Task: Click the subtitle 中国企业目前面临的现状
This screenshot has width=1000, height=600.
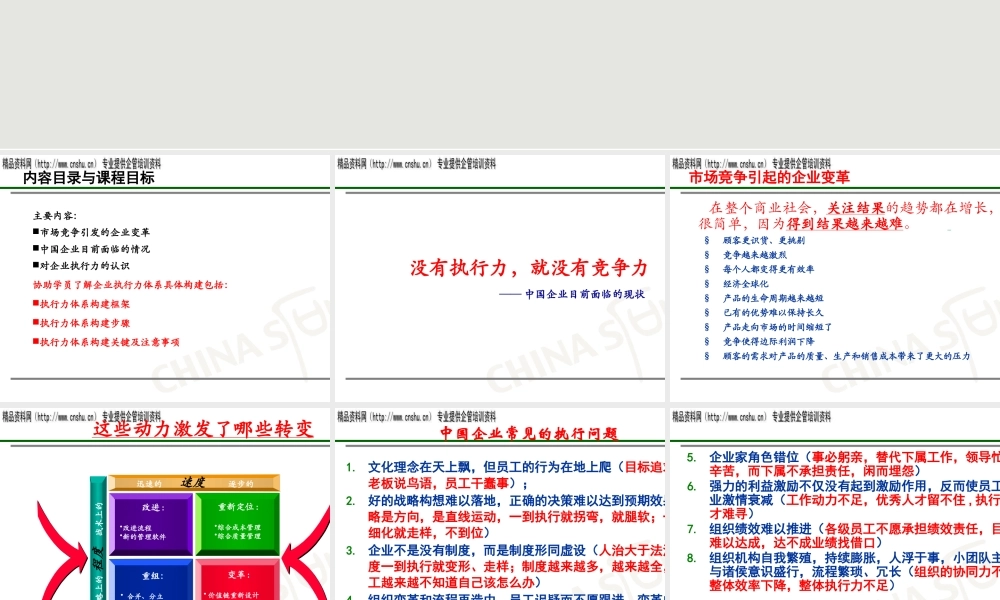Action: point(585,294)
